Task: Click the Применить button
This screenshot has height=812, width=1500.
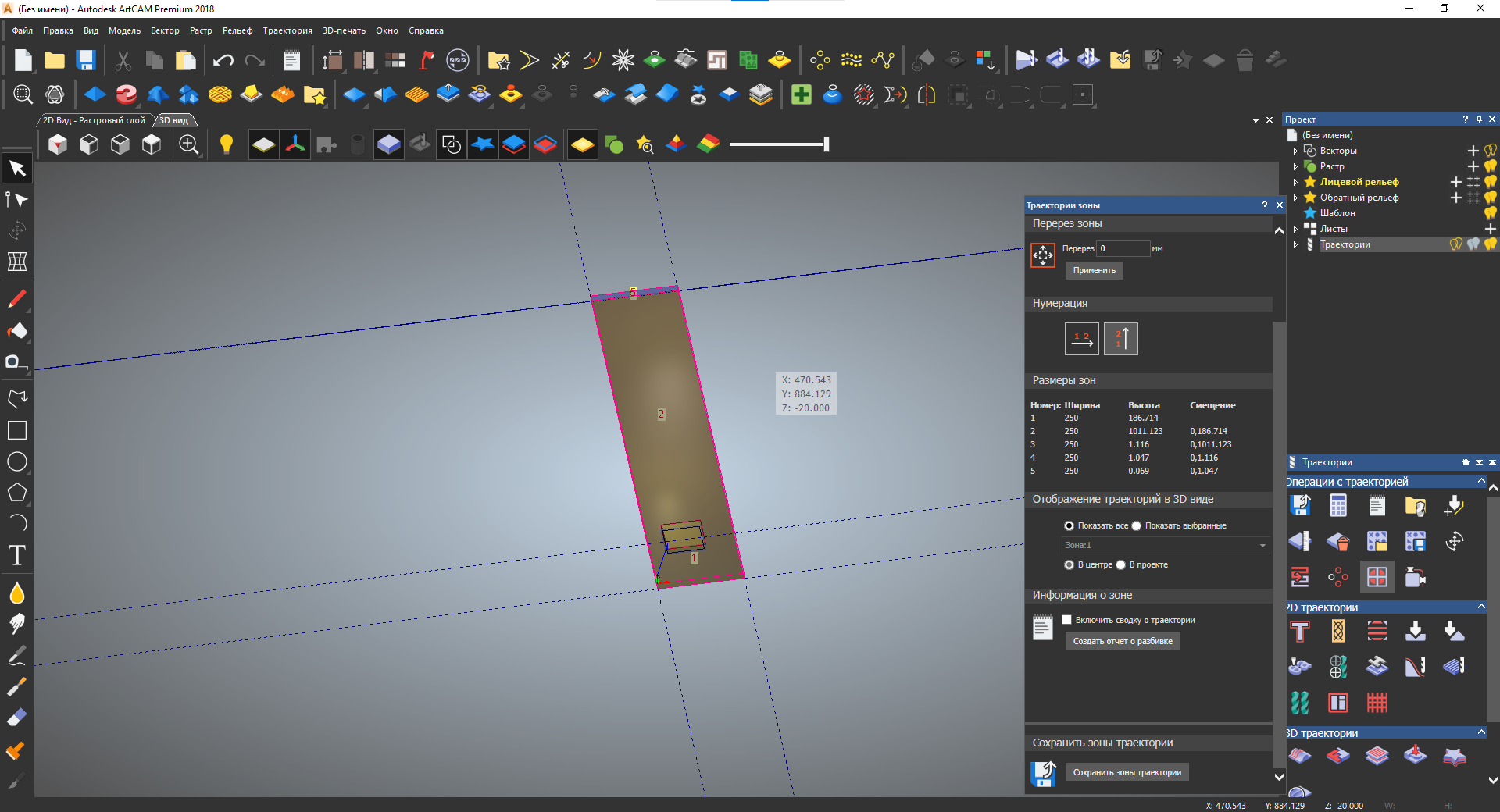Action: (1095, 270)
